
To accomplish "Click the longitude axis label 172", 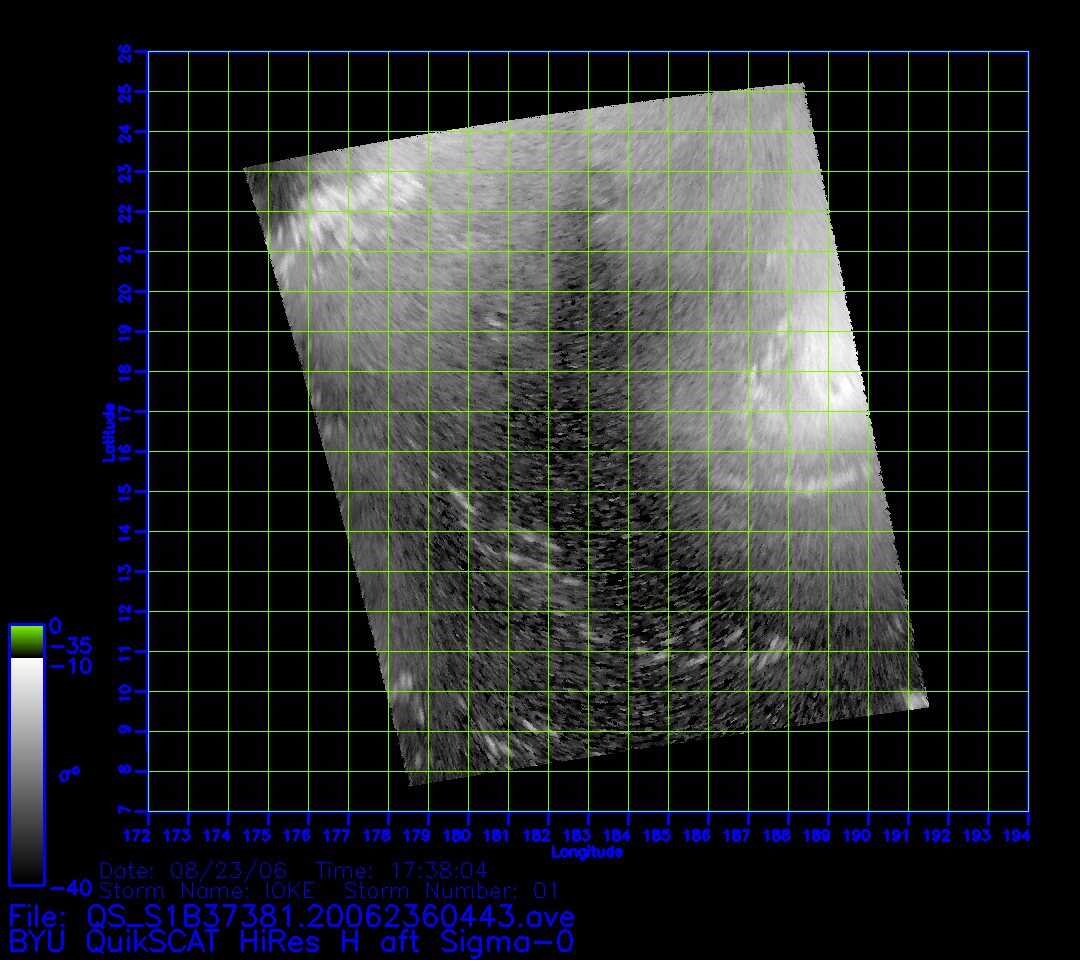I will click(x=148, y=834).
